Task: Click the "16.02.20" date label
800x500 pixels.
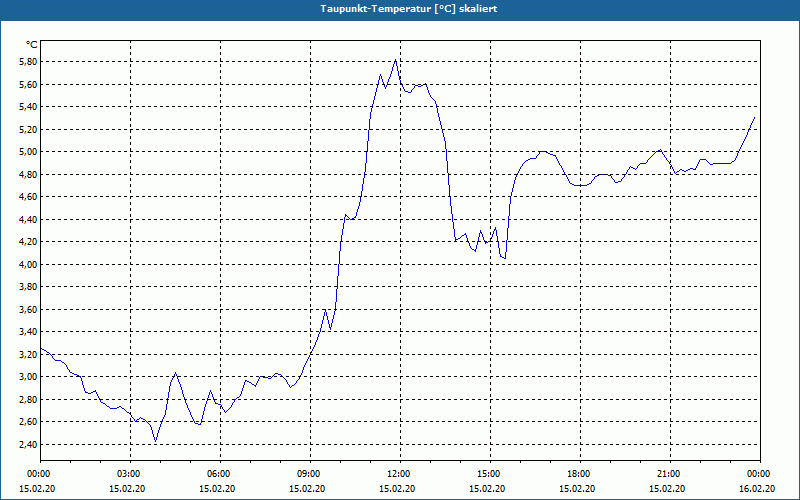Action: tap(757, 488)
